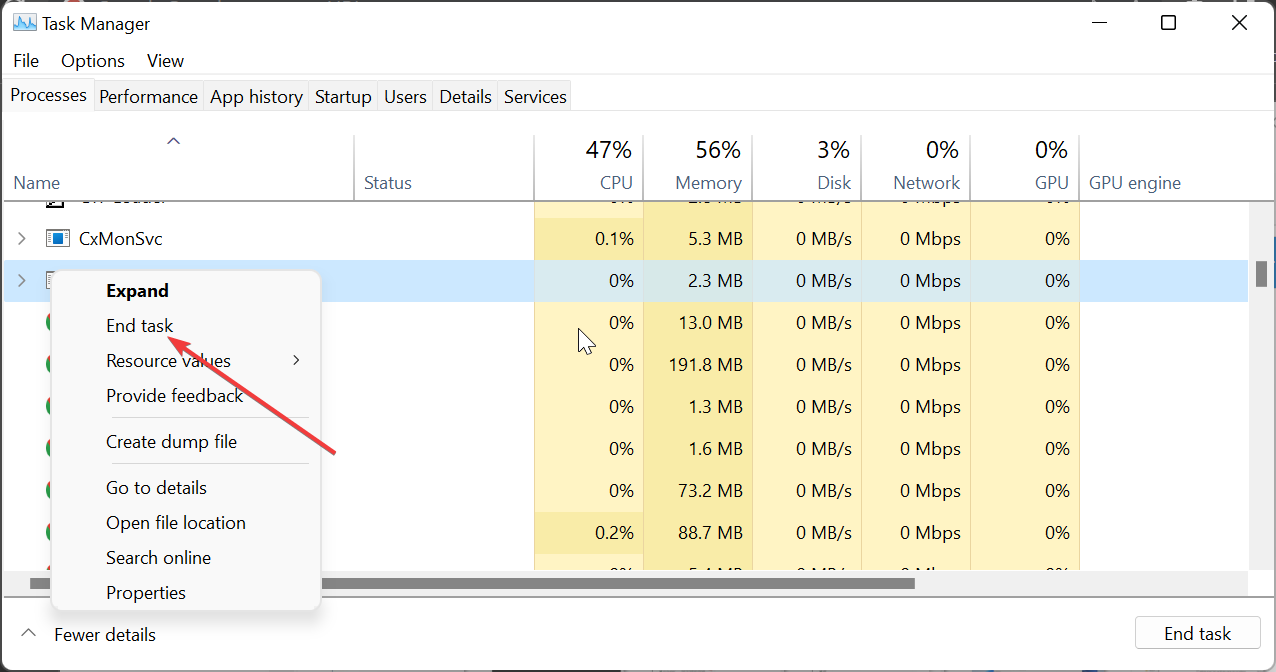Click the 2.3 MB memory value
The image size is (1276, 672).
(x=717, y=281)
